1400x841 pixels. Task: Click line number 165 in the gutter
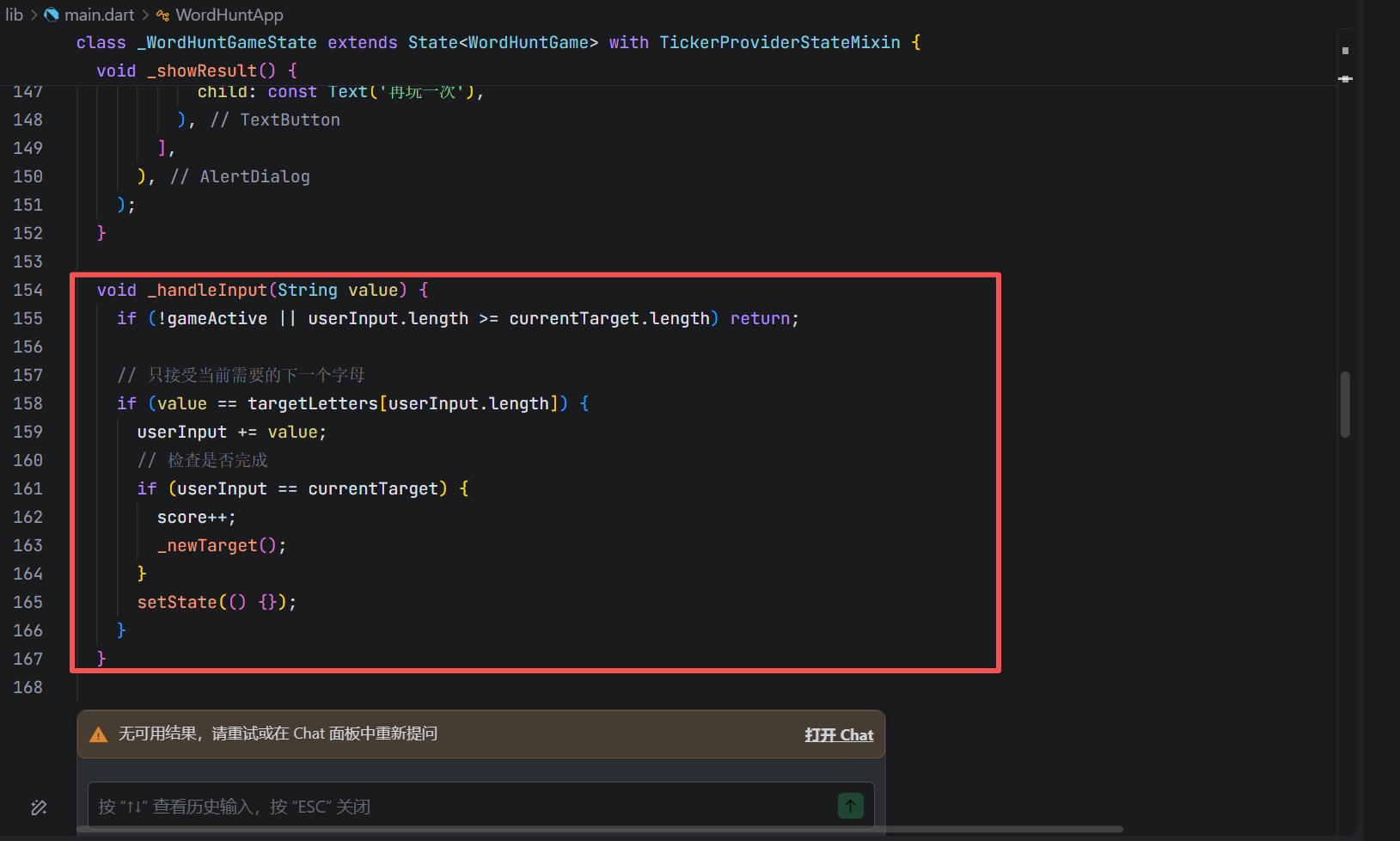point(28,602)
